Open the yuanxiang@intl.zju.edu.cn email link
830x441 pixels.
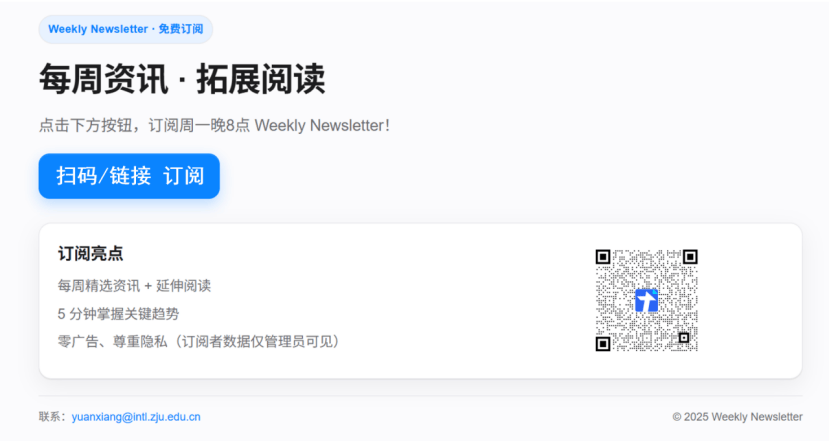coord(136,417)
